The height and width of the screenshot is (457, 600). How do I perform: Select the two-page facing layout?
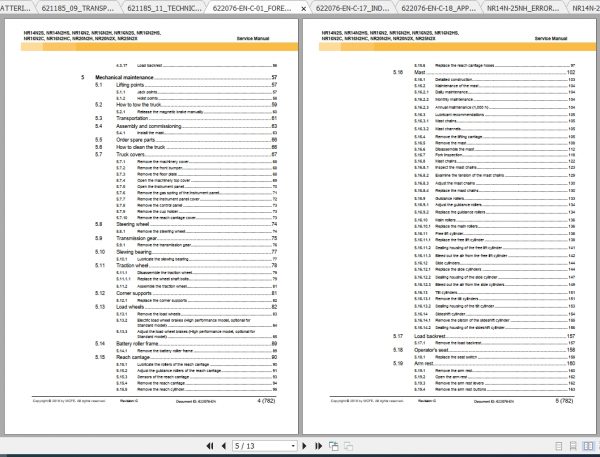click(588, 446)
